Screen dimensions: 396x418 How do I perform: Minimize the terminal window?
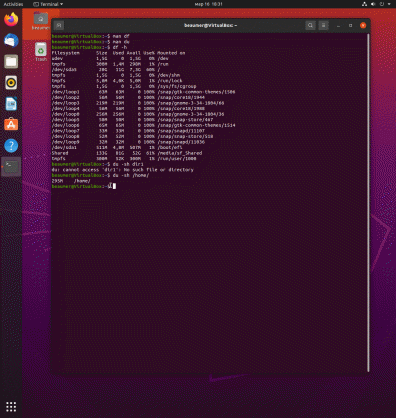(x=338, y=25)
